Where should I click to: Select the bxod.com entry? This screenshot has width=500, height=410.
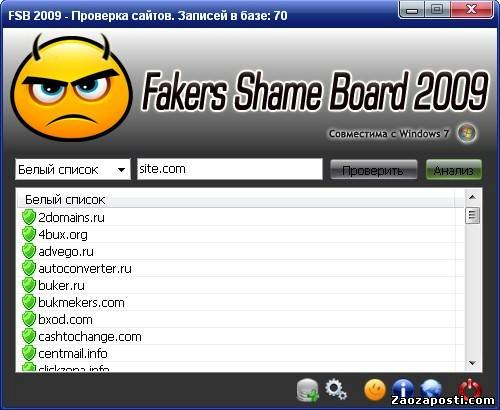(x=240, y=319)
